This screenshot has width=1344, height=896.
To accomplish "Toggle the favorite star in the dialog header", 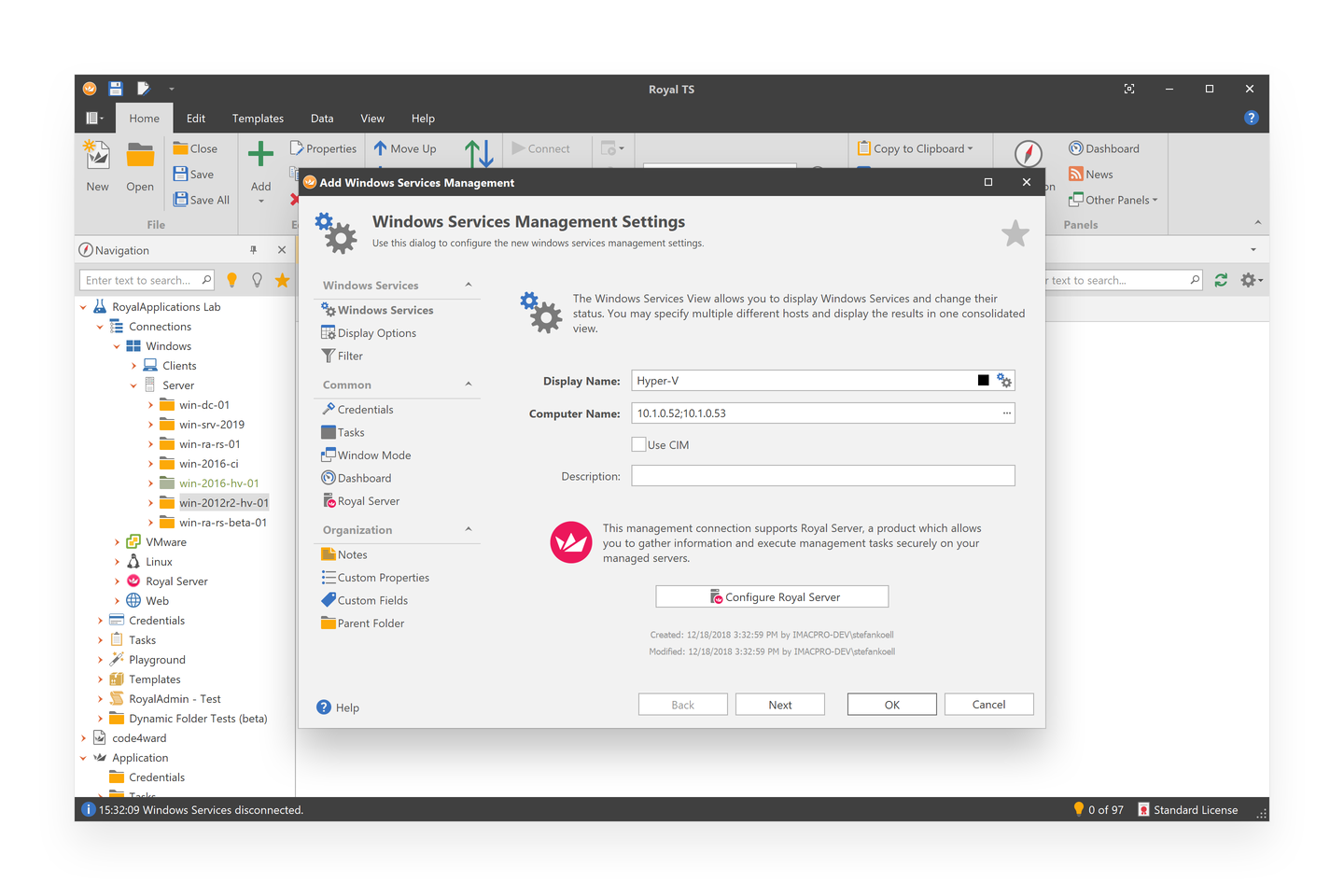I will 1015,234.
